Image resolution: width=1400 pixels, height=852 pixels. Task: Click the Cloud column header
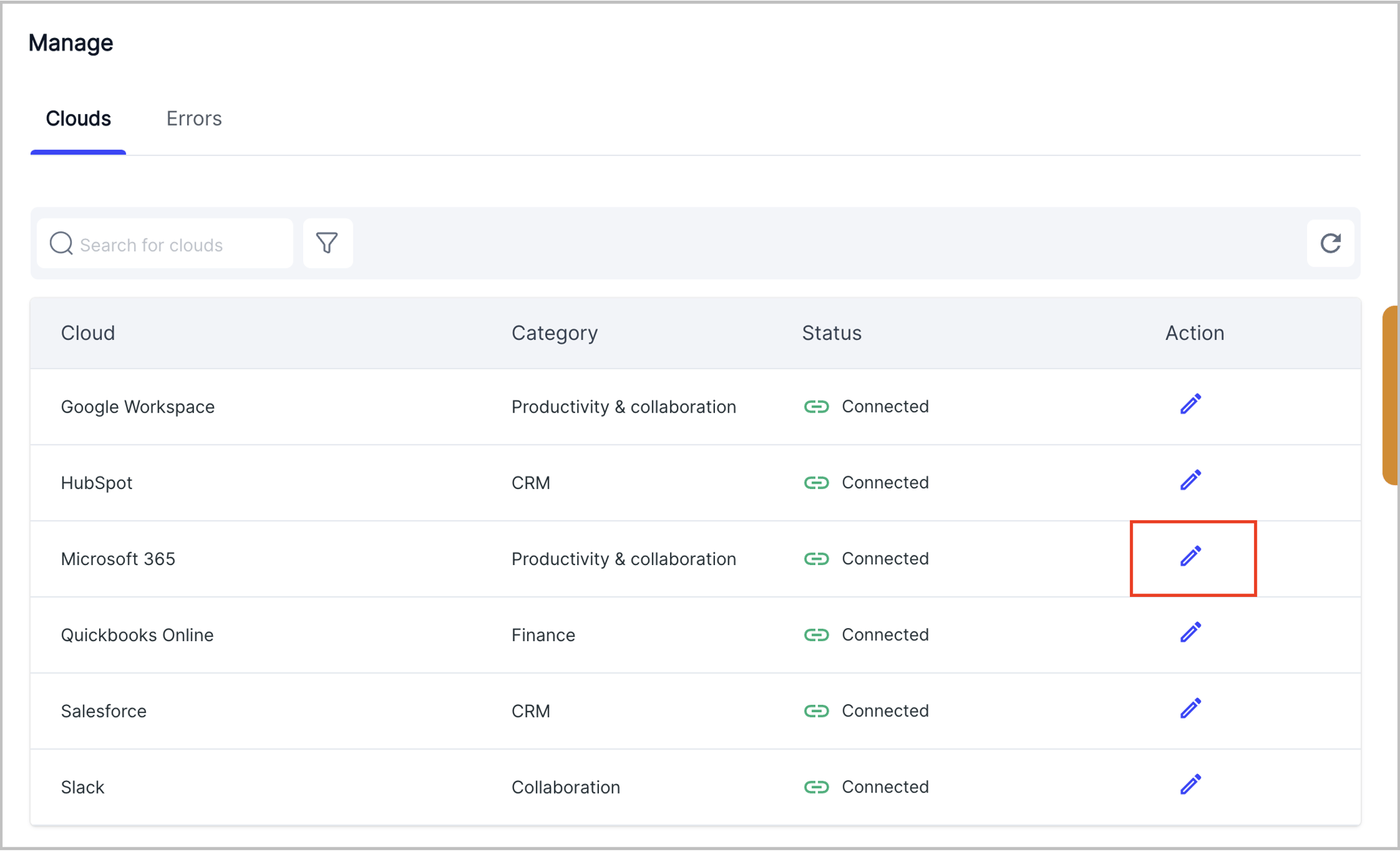pos(87,332)
